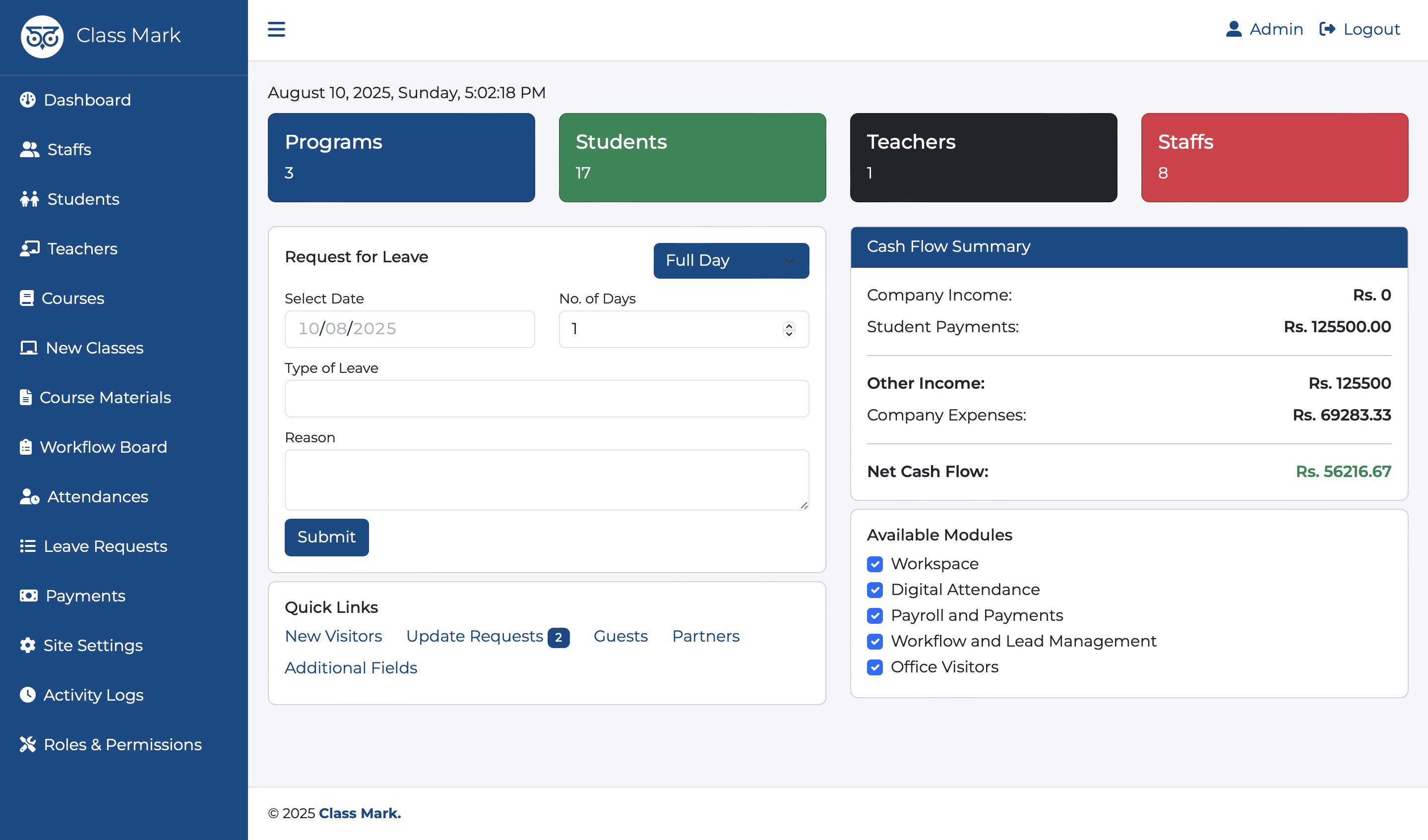
Task: Click the Activity Logs clock icon
Action: 27,694
